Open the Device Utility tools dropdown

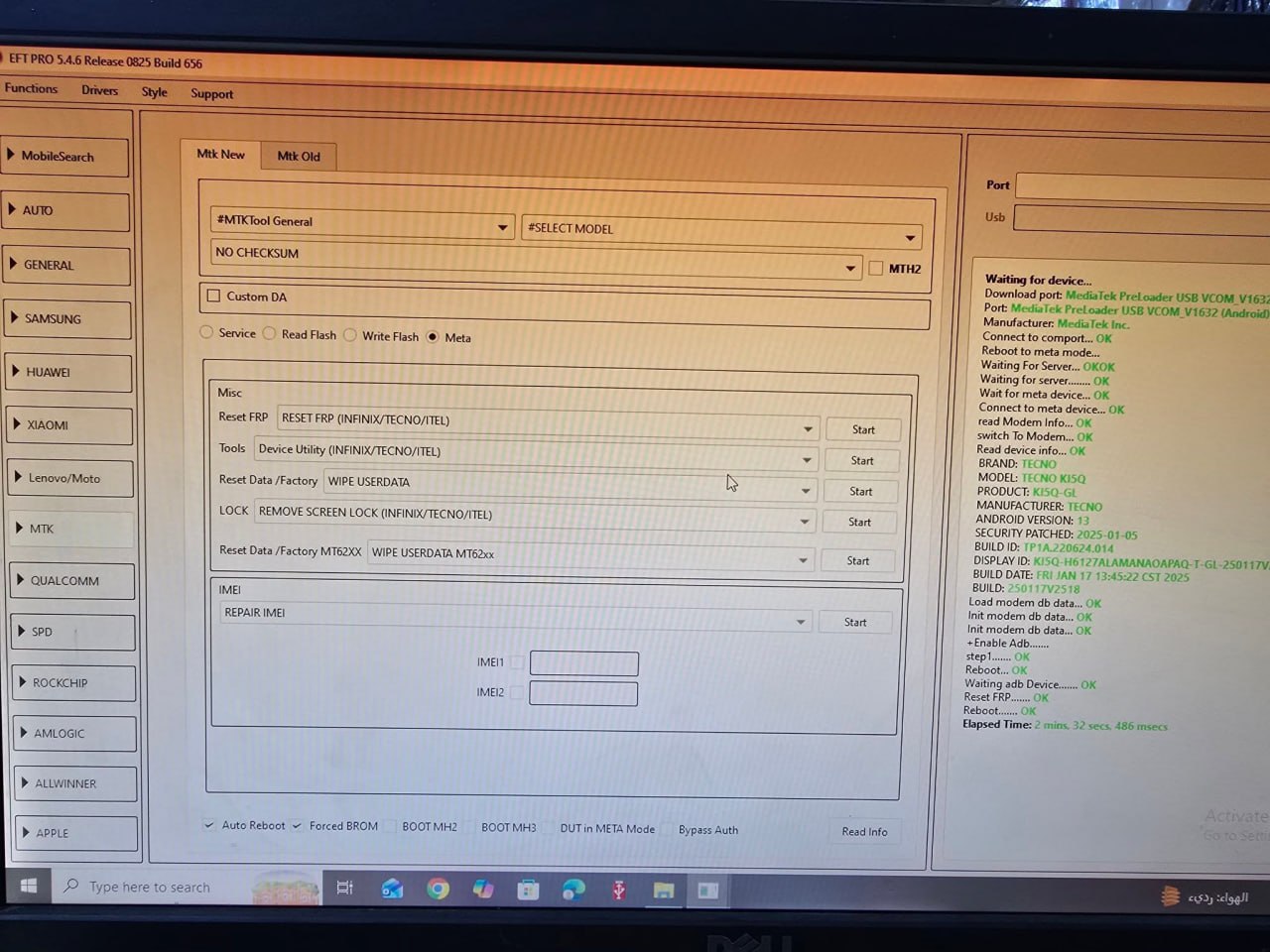[535, 453]
